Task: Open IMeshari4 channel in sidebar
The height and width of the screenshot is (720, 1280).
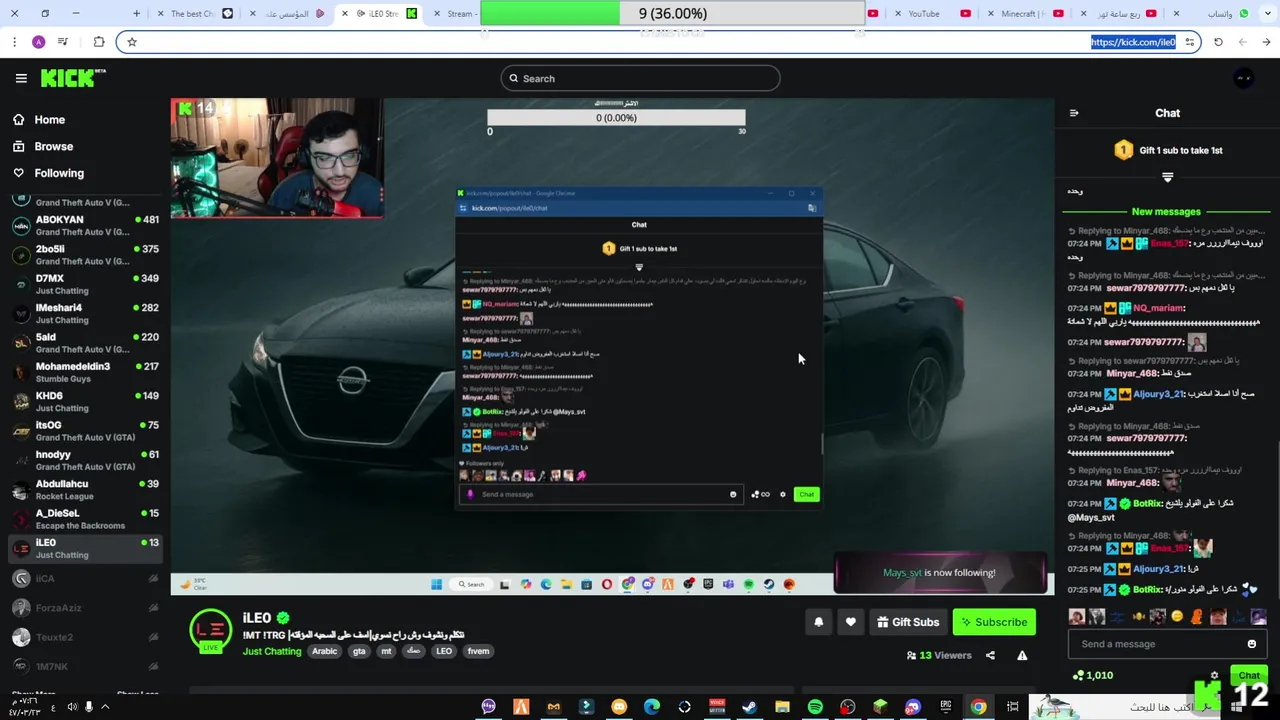Action: (85, 313)
